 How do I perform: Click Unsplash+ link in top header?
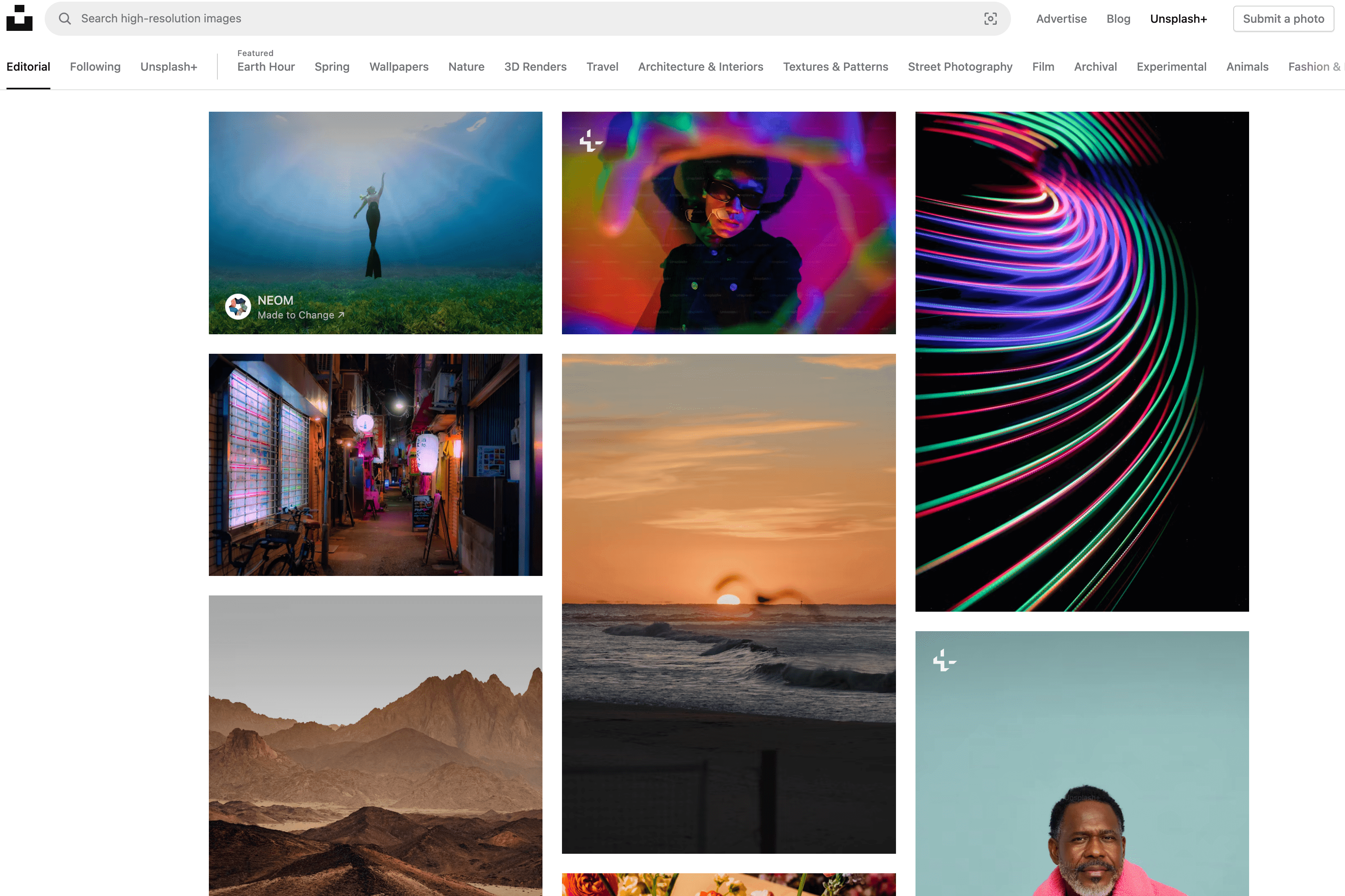[x=1178, y=18]
